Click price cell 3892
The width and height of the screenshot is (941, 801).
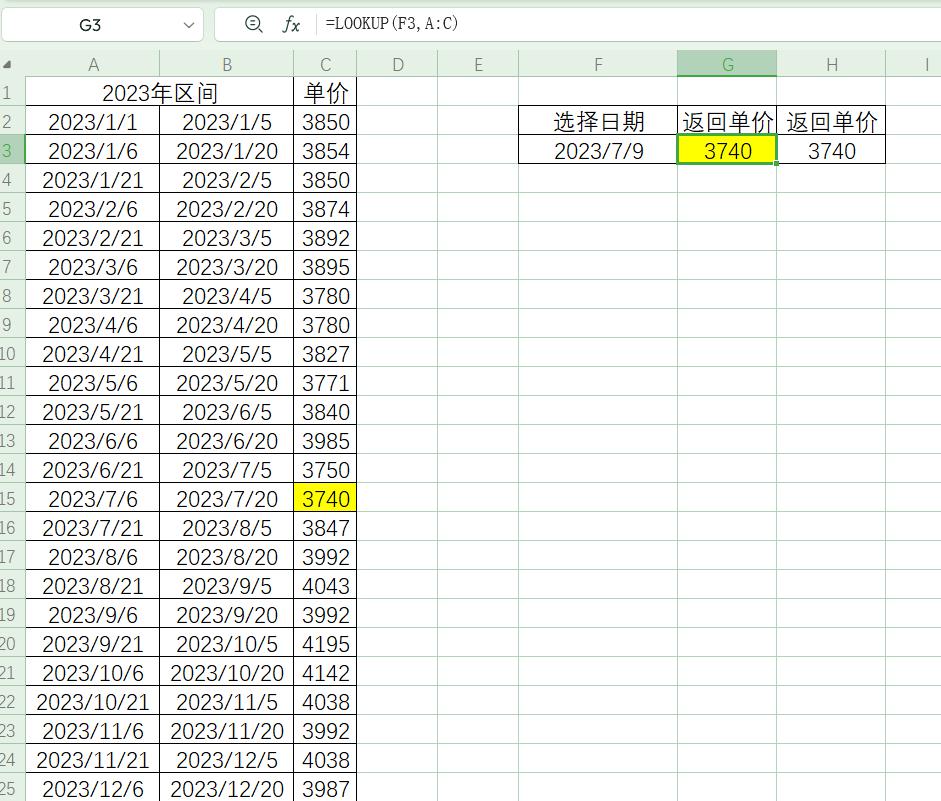coord(325,237)
